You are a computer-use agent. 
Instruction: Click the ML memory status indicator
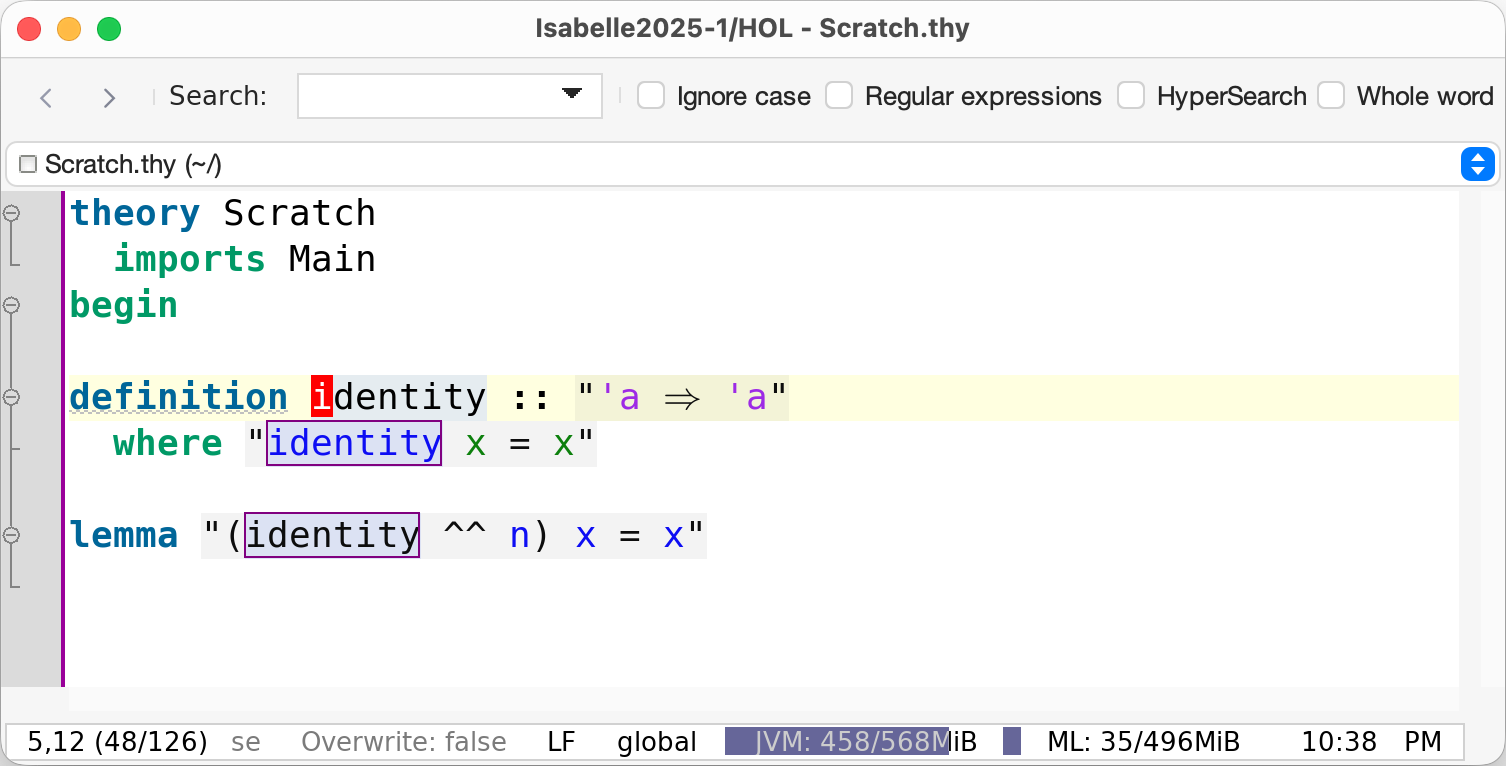click(1142, 742)
